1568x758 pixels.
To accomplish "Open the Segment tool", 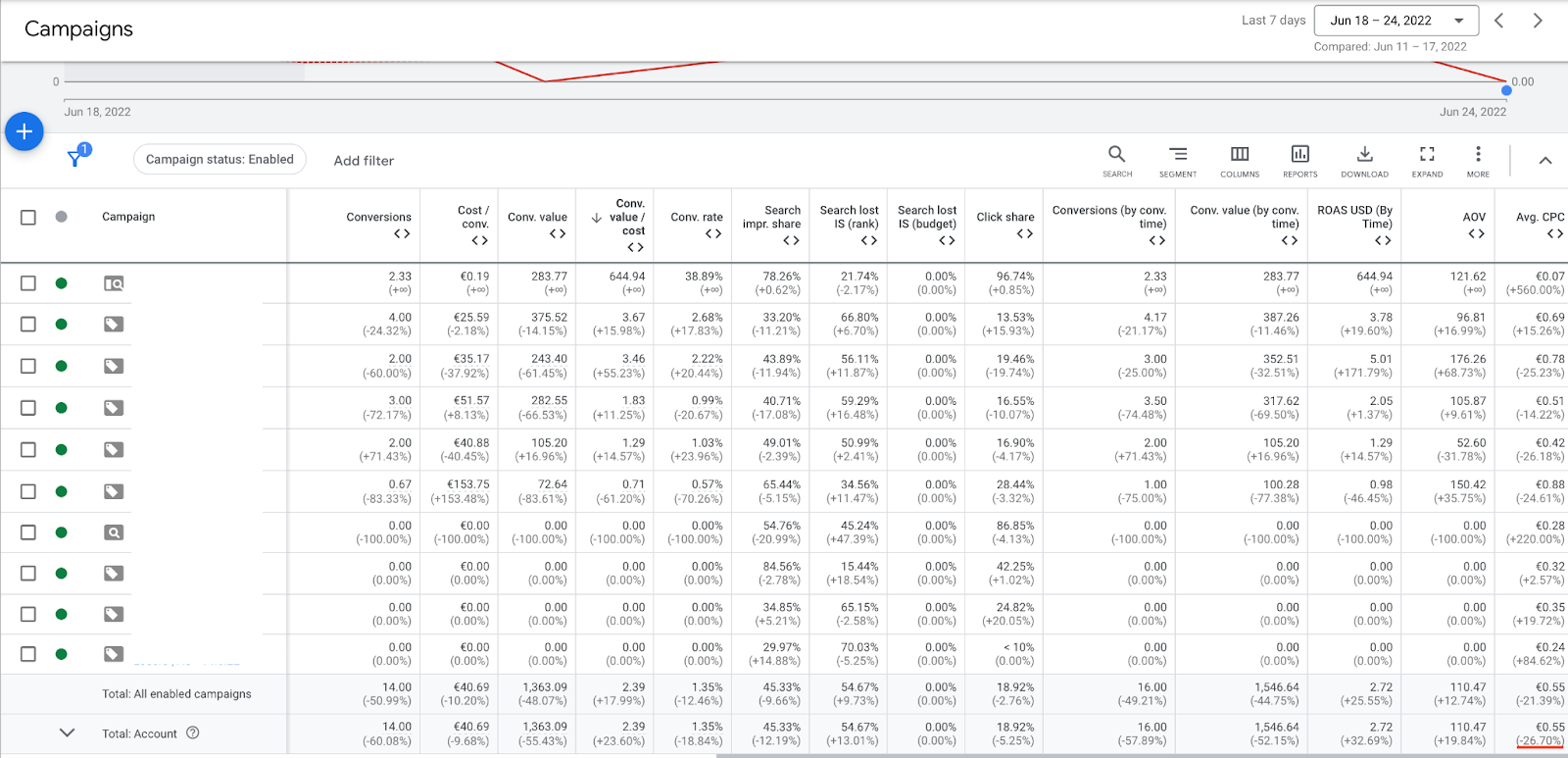I will (1178, 161).
